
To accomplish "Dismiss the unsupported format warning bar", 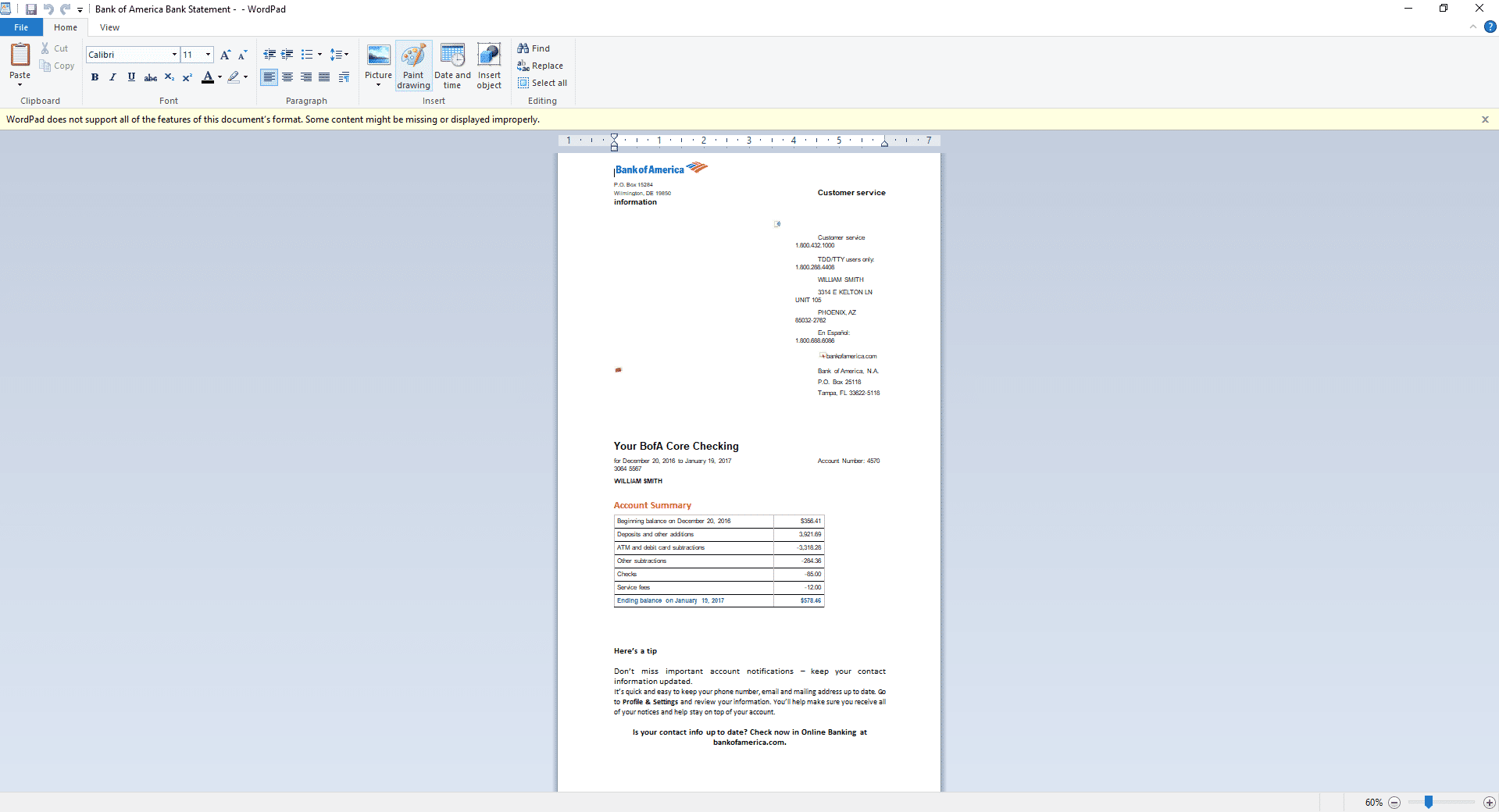I will 1485,119.
